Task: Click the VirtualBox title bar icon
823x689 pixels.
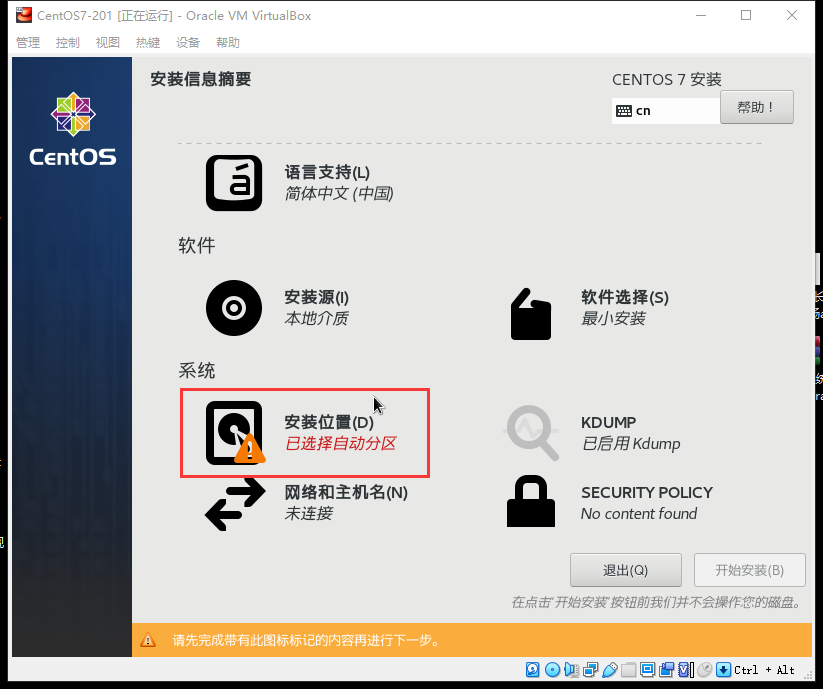Action: point(24,16)
